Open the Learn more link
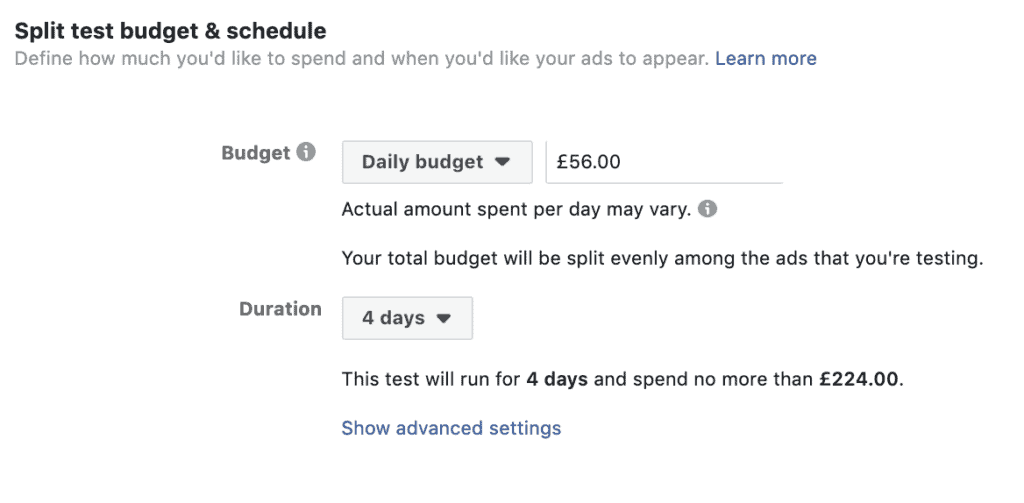 [765, 59]
